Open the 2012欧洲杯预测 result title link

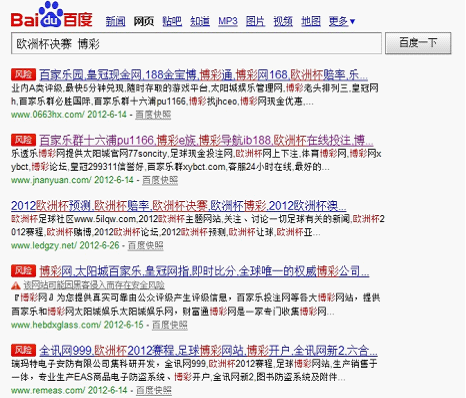click(x=178, y=206)
